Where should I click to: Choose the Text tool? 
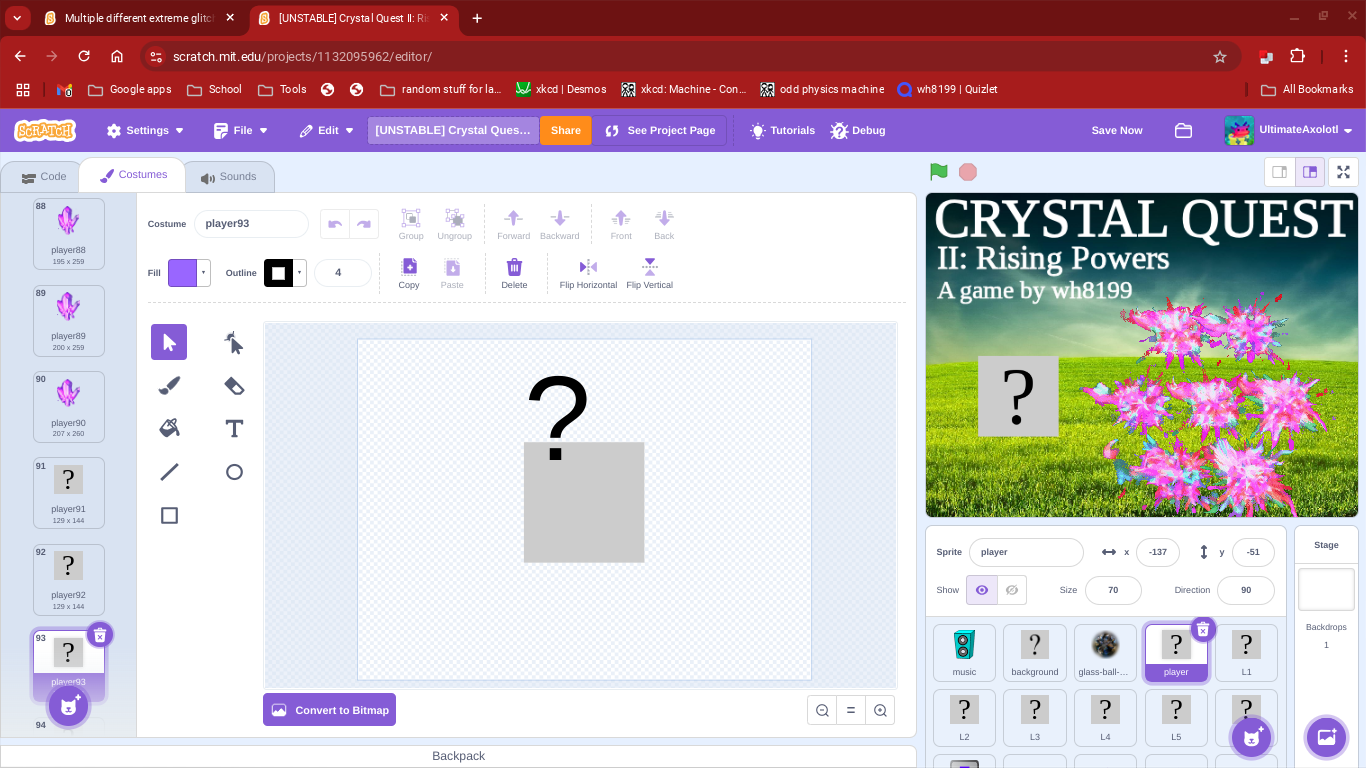point(234,428)
